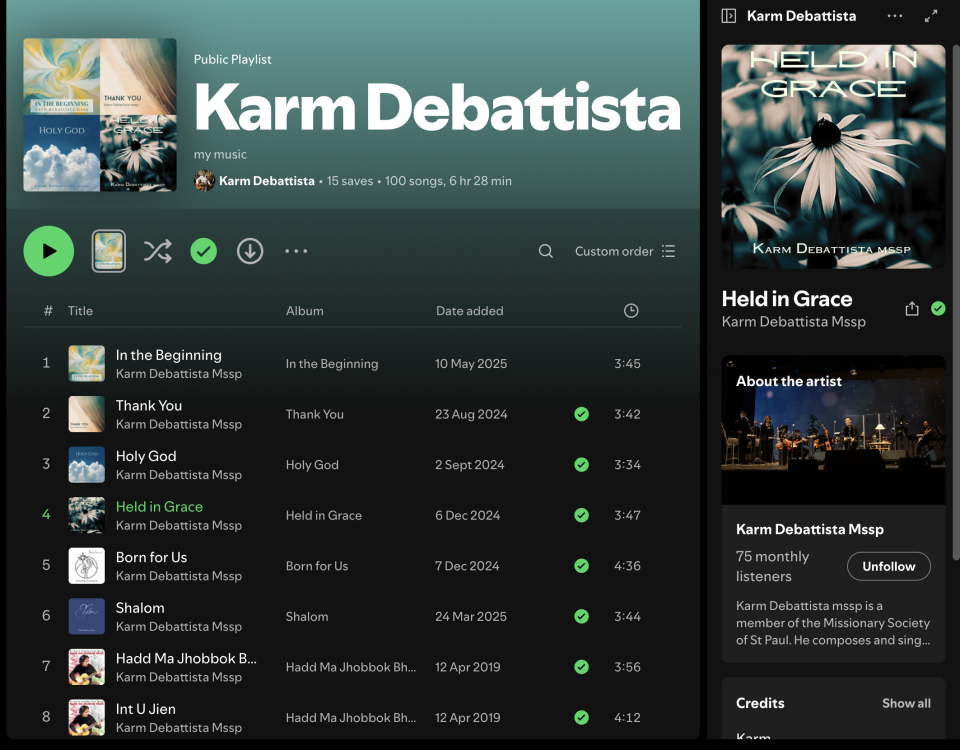Image resolution: width=960 pixels, height=750 pixels.
Task: Open artist link under In the Beginning
Action: click(179, 373)
